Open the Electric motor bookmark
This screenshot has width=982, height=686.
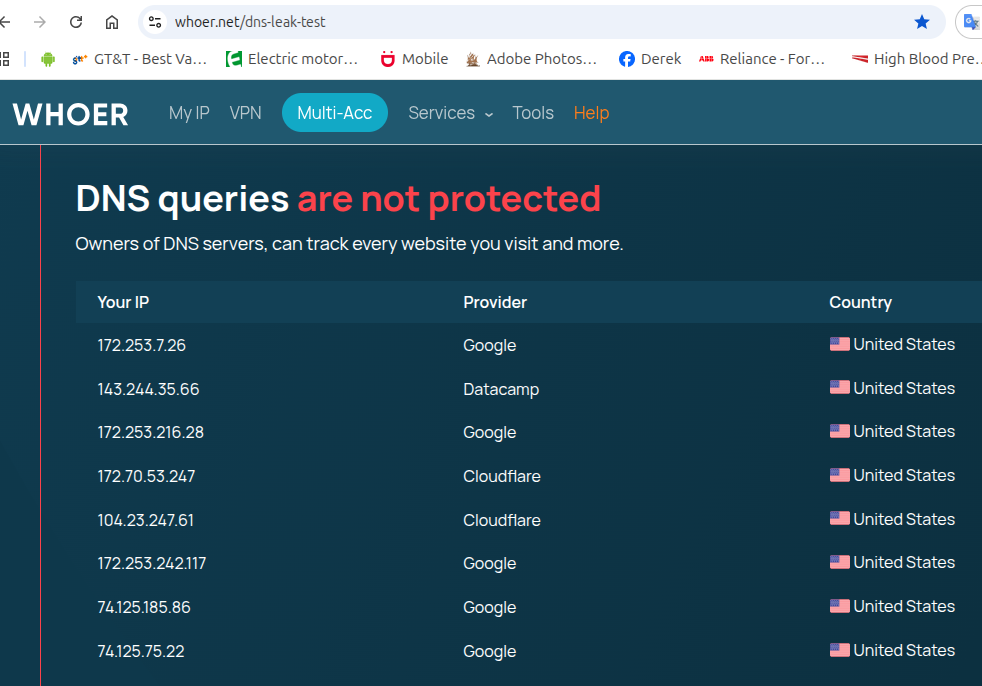click(292, 59)
